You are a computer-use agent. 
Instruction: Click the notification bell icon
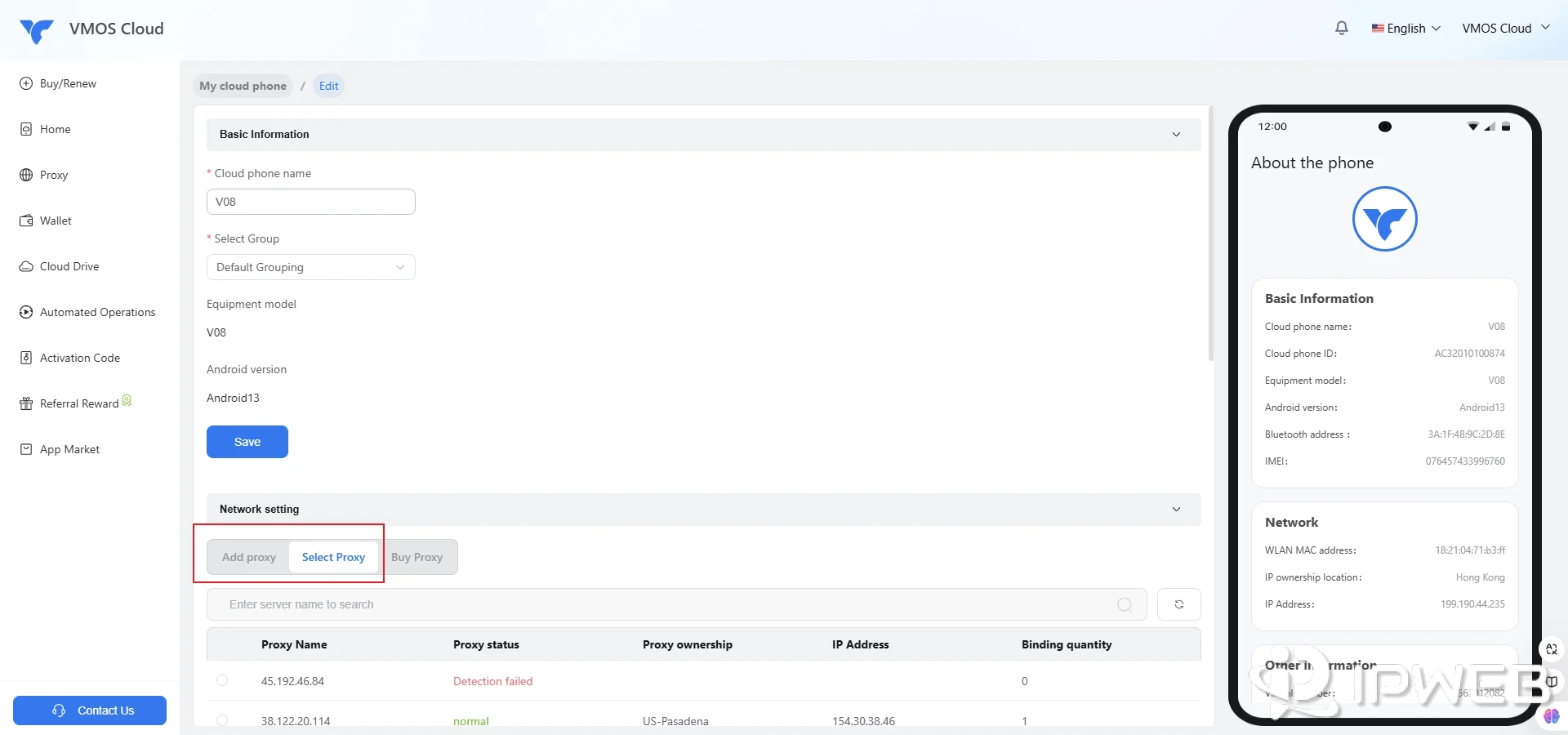[x=1341, y=29]
